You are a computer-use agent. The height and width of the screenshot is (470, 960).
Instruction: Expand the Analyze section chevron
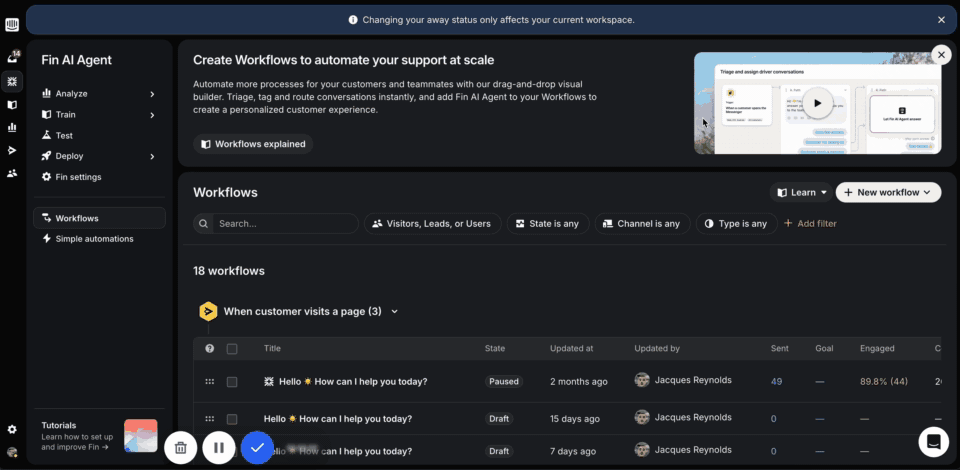point(152,94)
